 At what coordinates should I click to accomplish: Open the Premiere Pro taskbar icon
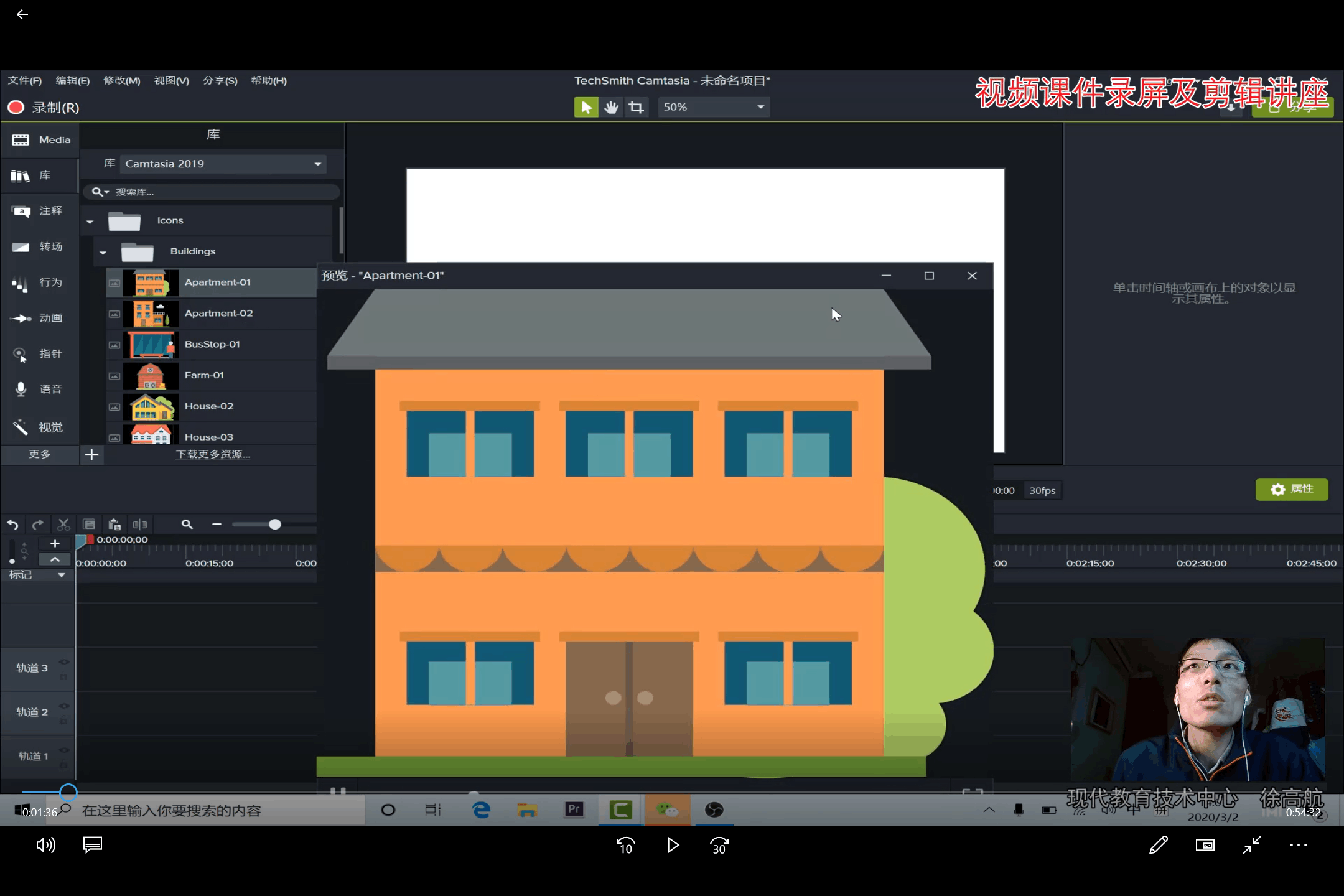pyautogui.click(x=574, y=810)
